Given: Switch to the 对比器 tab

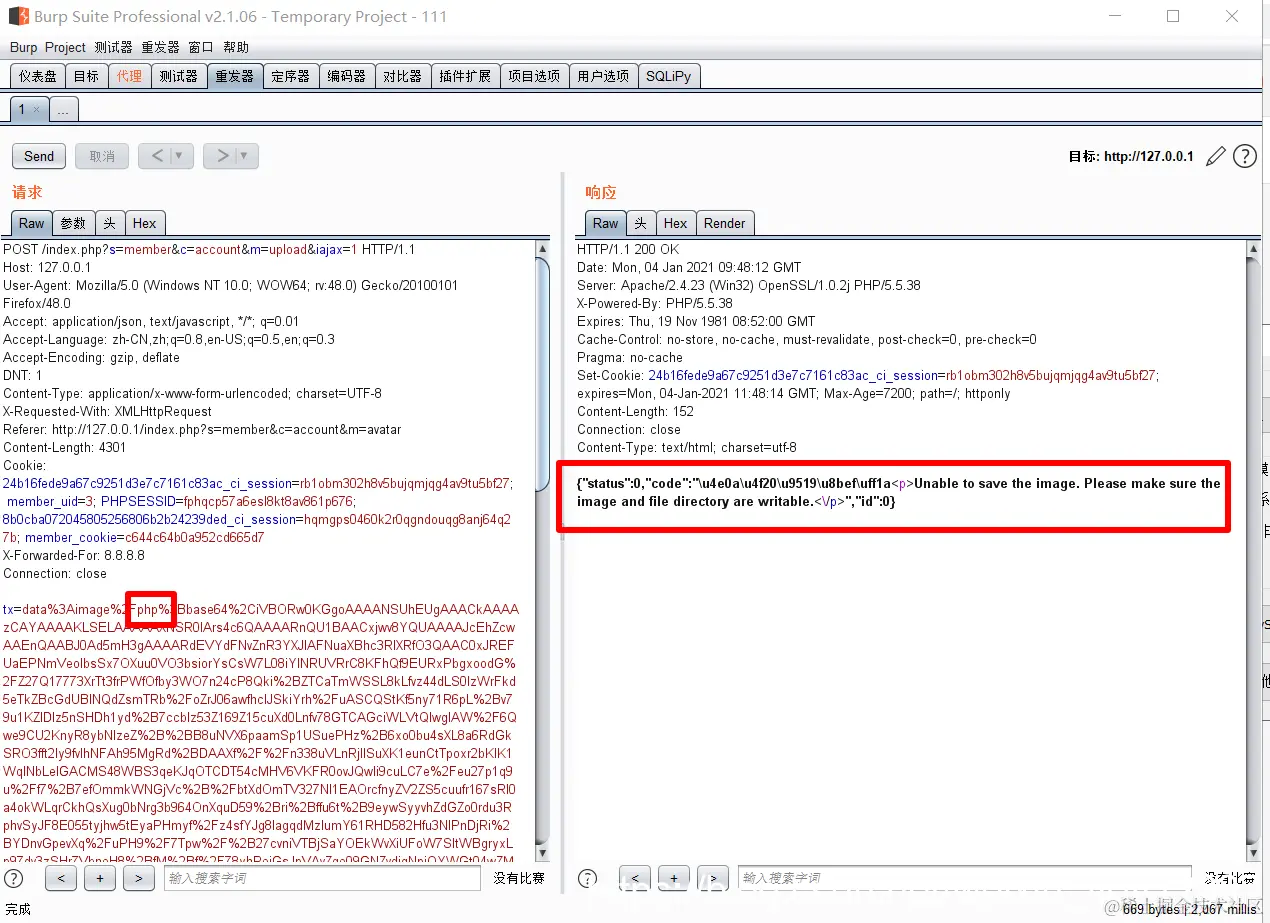Looking at the screenshot, I should (x=402, y=76).
